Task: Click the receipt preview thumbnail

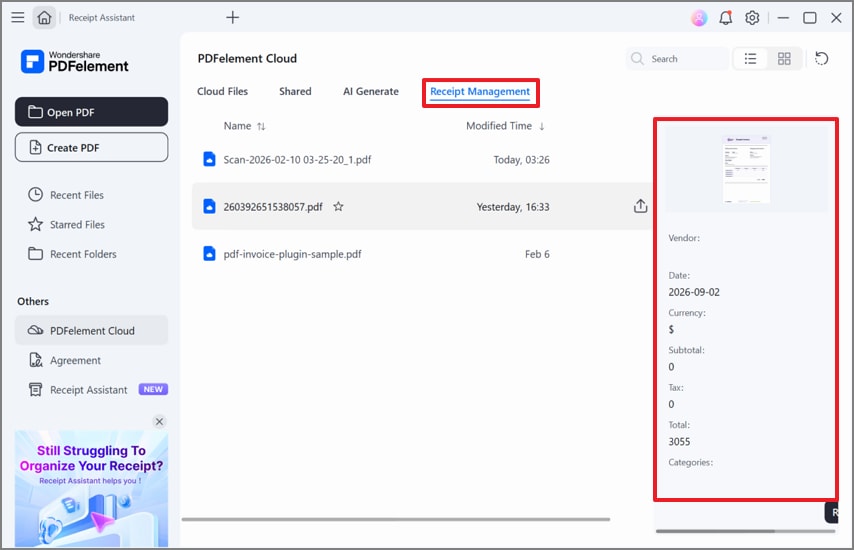Action: pos(746,169)
